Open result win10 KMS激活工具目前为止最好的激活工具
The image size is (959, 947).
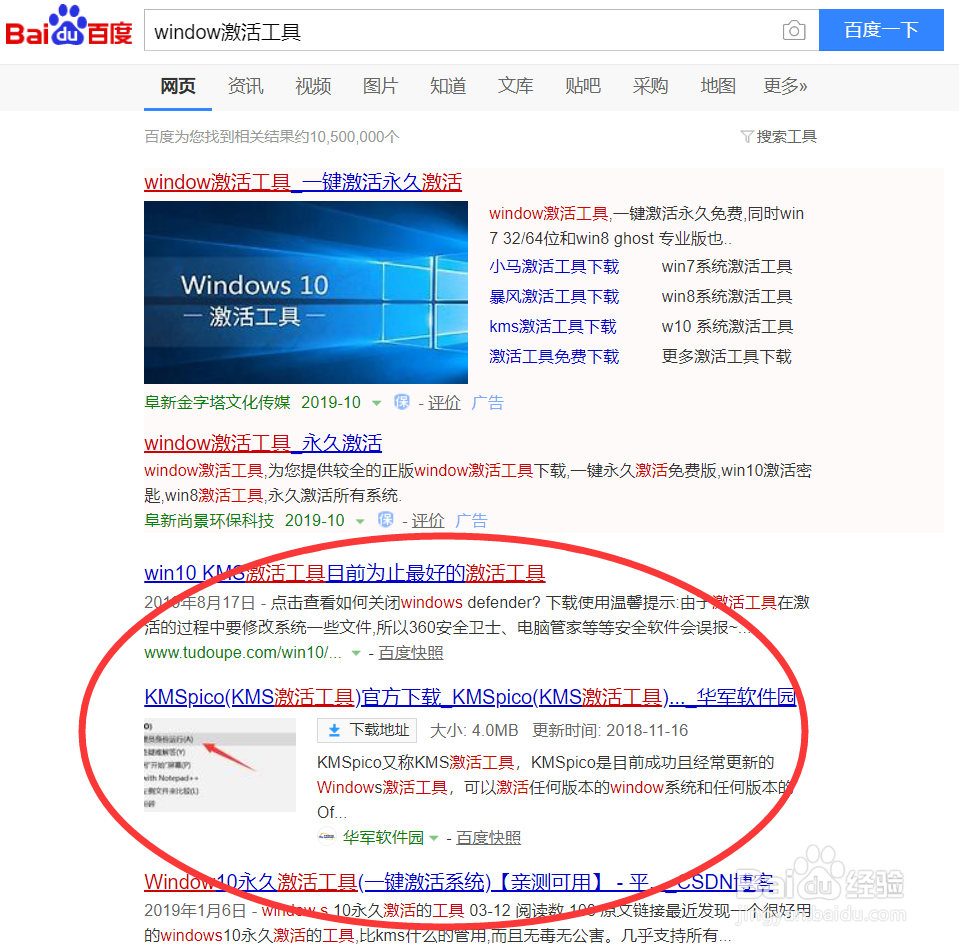tap(344, 573)
